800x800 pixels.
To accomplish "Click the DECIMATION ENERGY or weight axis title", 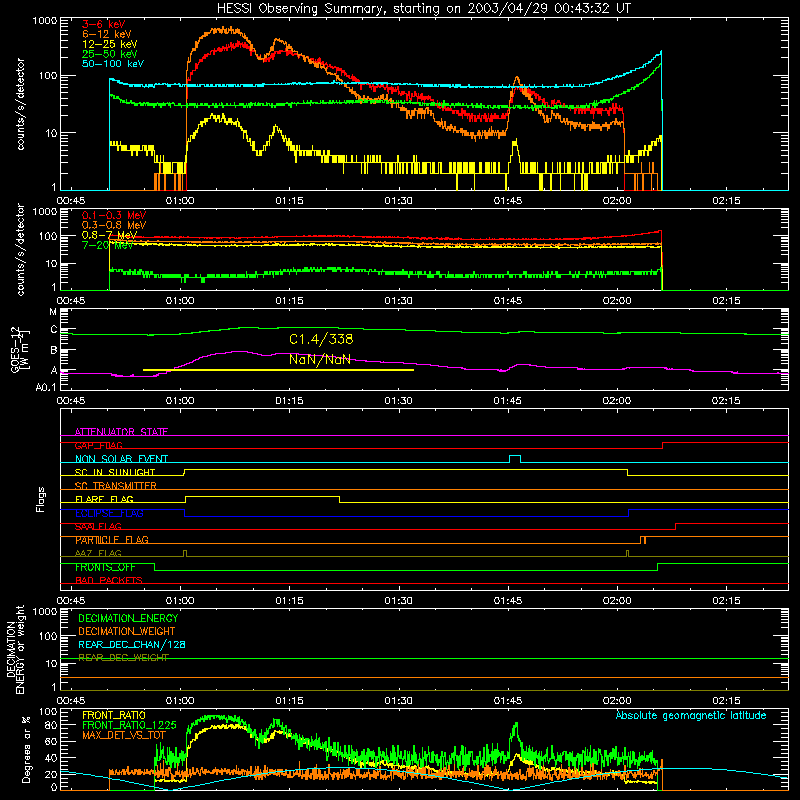I will click(15, 649).
